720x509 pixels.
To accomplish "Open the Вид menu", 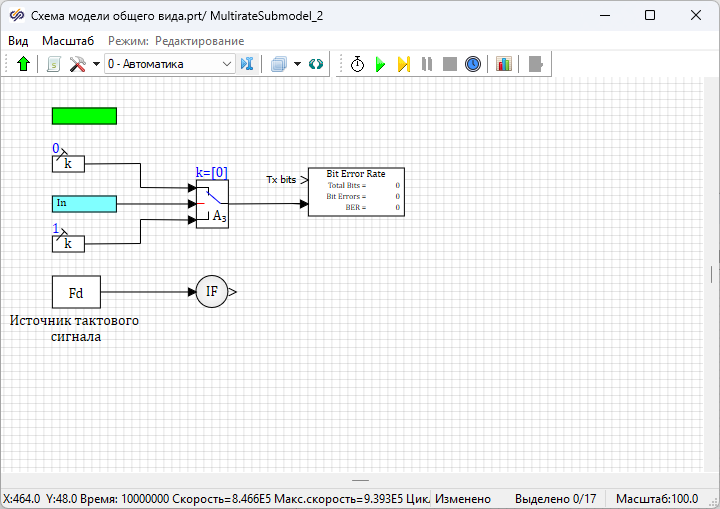I will pyautogui.click(x=18, y=41).
